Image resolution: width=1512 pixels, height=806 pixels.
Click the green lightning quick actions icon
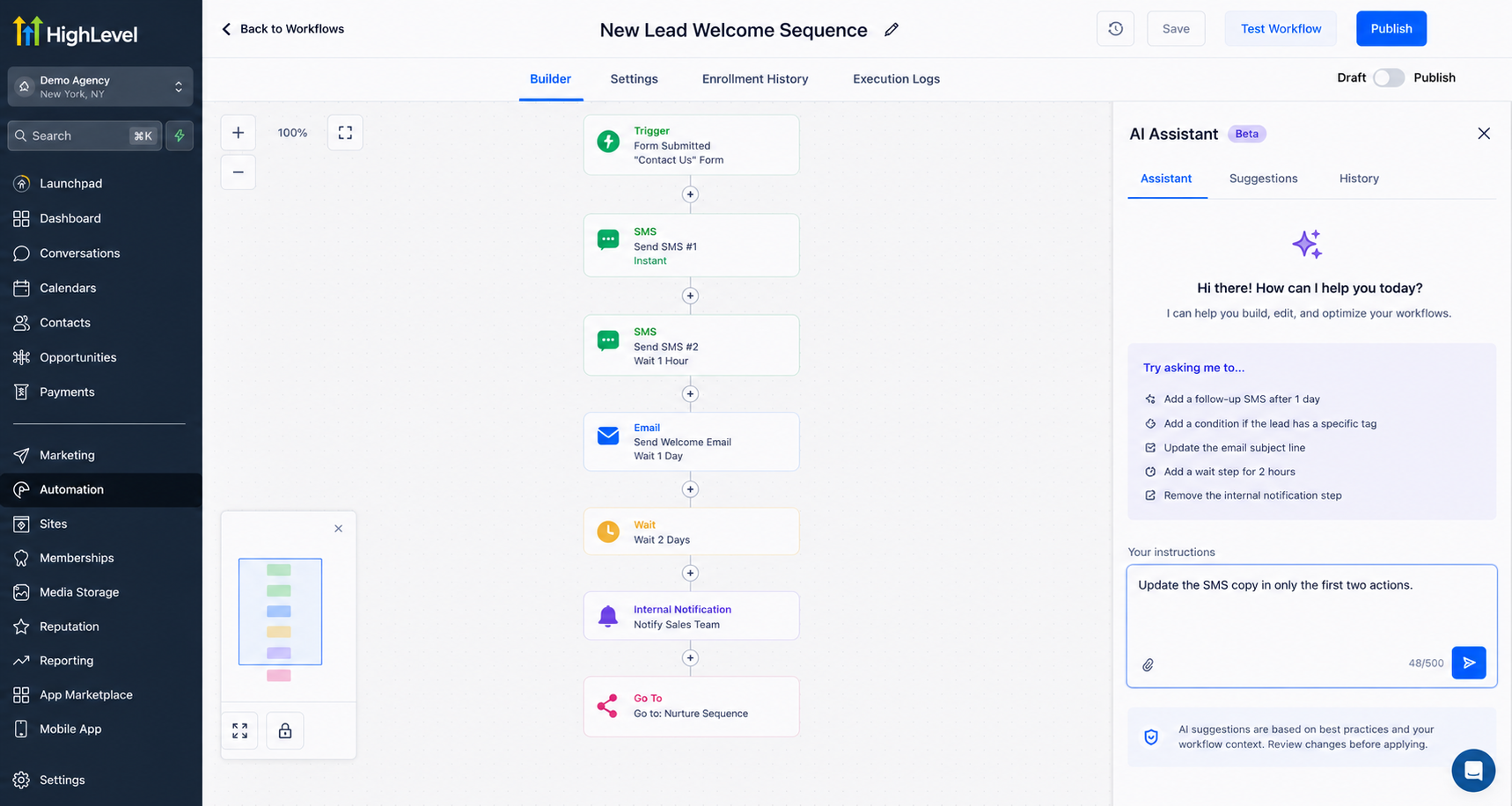tap(180, 136)
